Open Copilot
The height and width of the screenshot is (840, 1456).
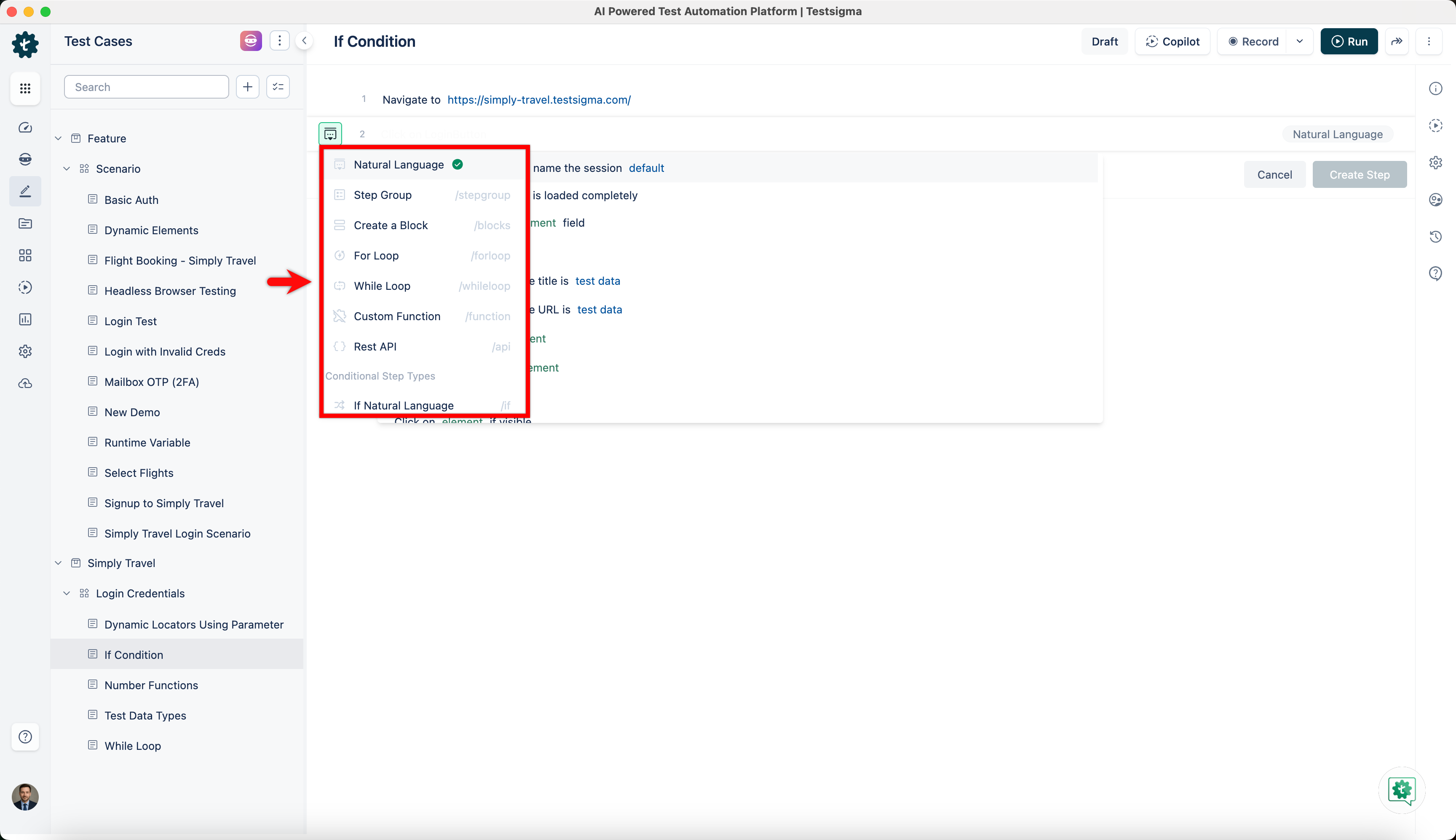tap(1172, 41)
